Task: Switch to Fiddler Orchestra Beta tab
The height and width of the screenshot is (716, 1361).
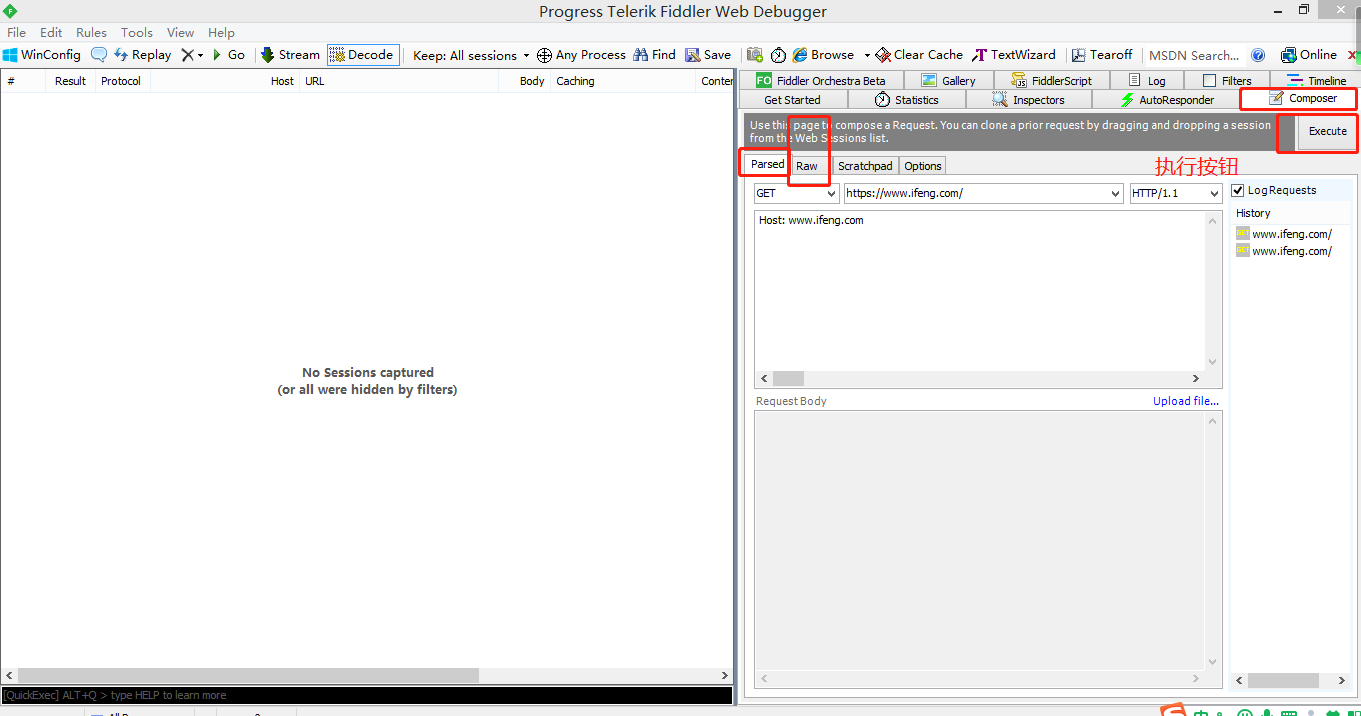Action: (821, 81)
